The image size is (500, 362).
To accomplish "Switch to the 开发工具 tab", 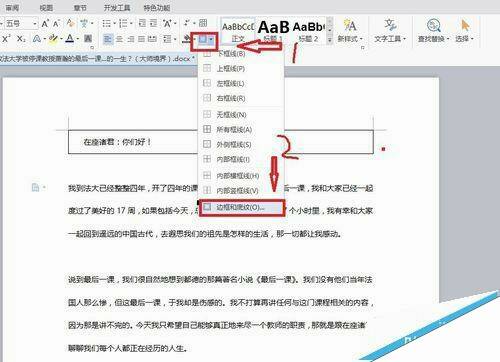I will tap(117, 8).
